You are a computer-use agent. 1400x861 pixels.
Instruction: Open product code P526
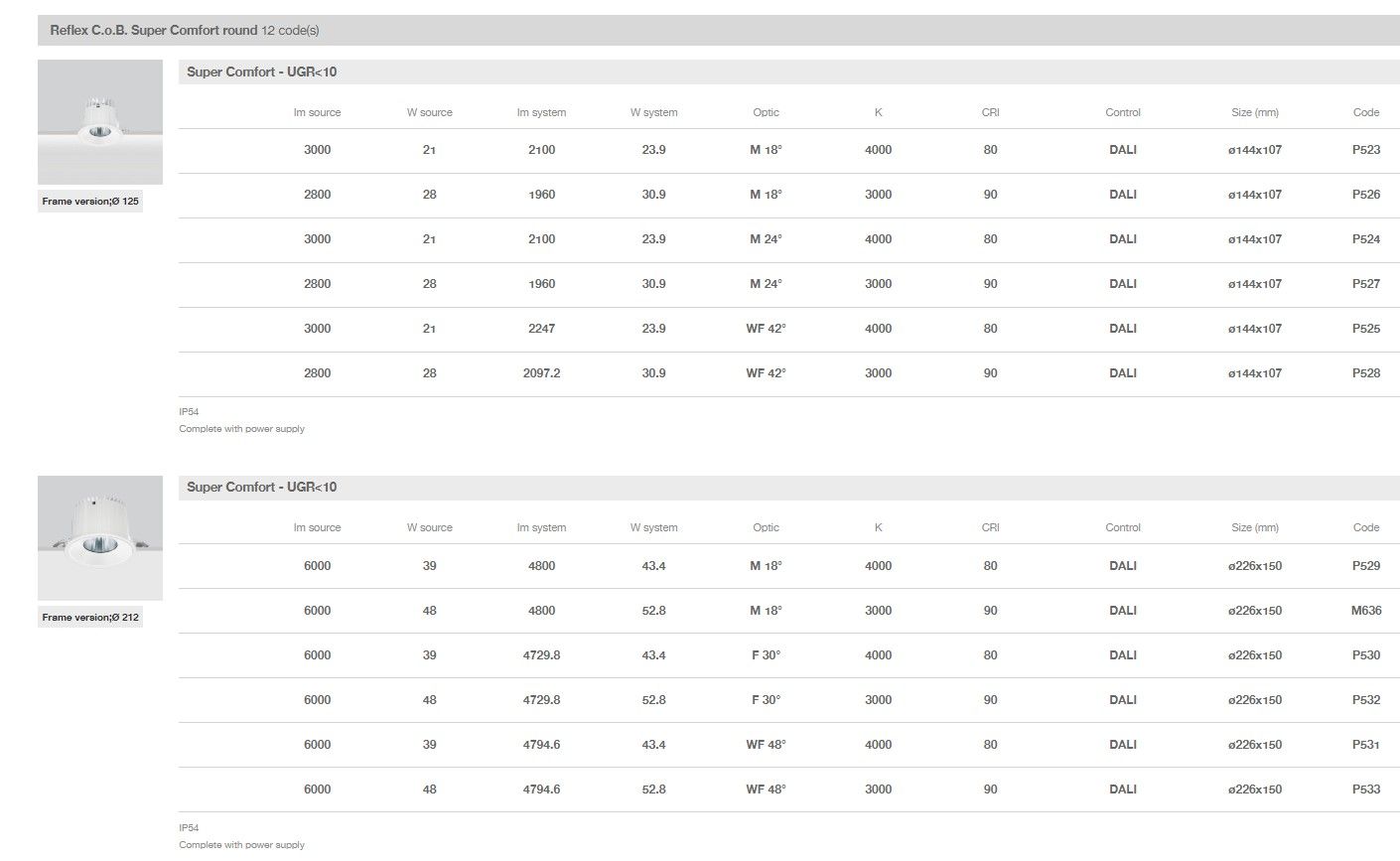pyautogui.click(x=1365, y=195)
